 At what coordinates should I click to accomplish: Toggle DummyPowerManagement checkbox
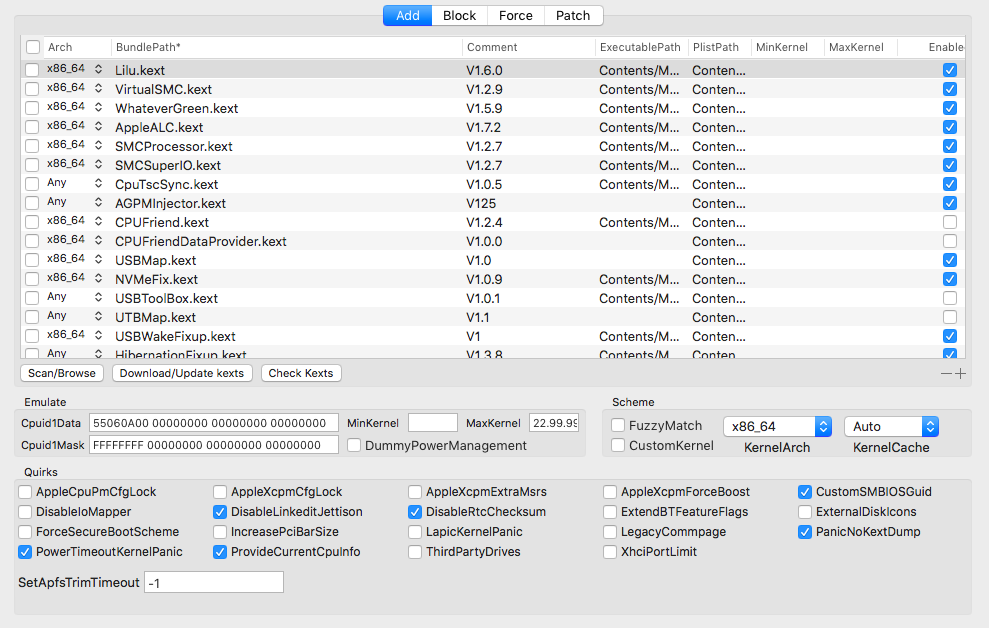[x=354, y=446]
